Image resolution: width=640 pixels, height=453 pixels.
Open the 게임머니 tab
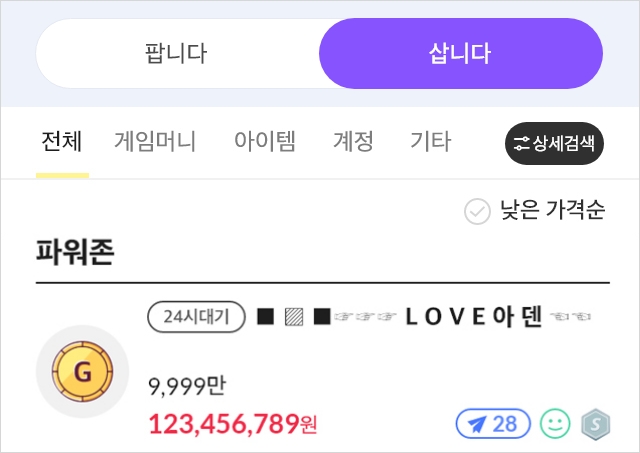tap(155, 142)
